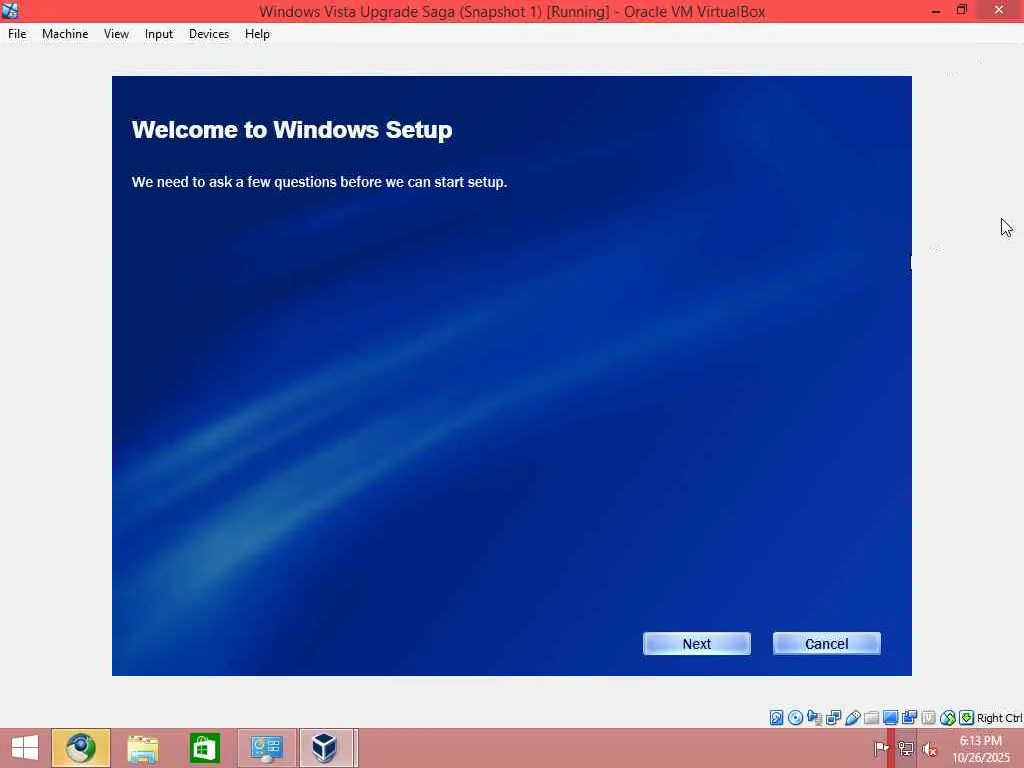Open the Devices menu
Image resolution: width=1024 pixels, height=768 pixels.
tap(209, 34)
